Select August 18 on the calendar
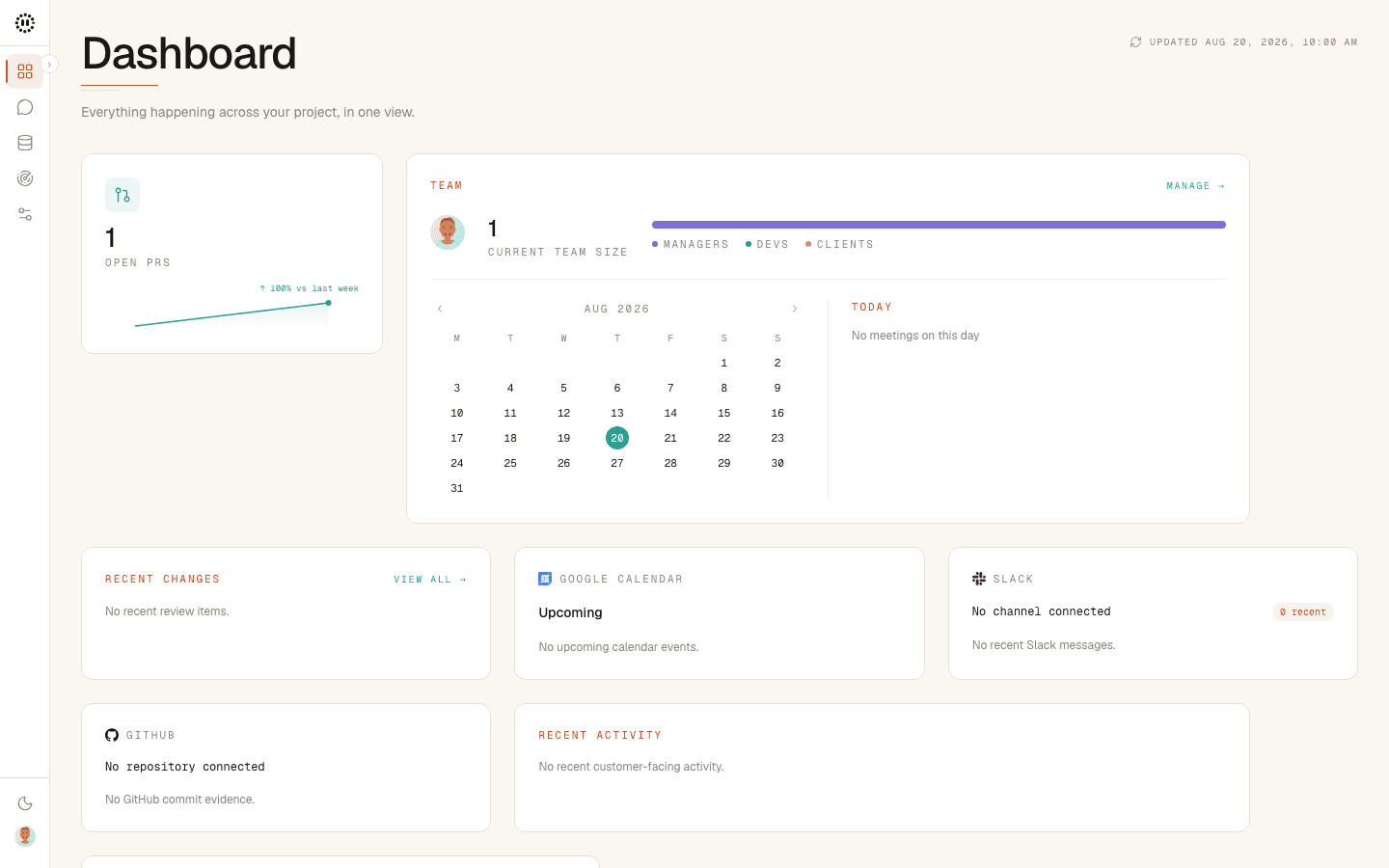1389x868 pixels. click(x=510, y=438)
